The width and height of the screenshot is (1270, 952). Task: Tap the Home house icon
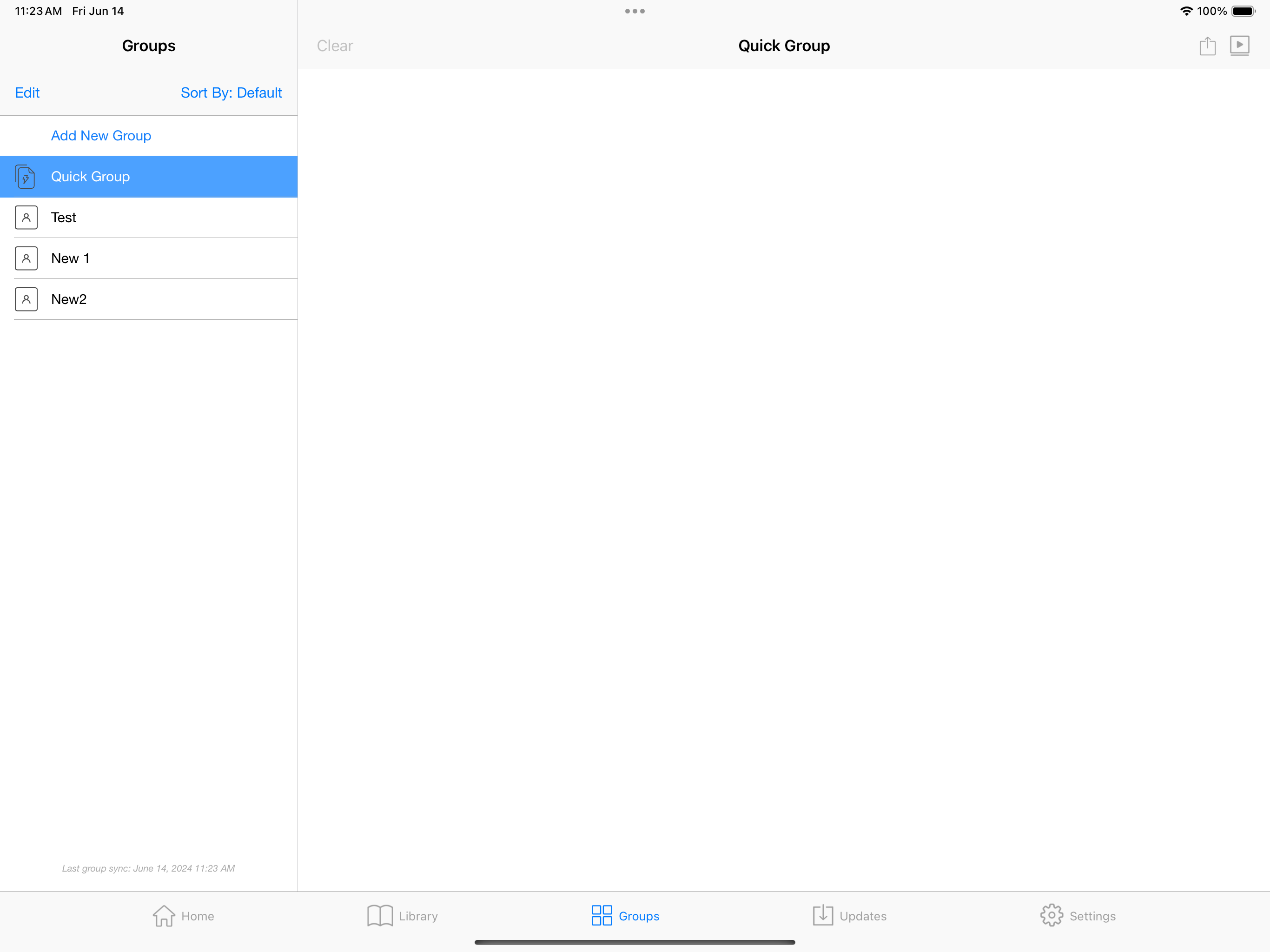click(x=164, y=916)
